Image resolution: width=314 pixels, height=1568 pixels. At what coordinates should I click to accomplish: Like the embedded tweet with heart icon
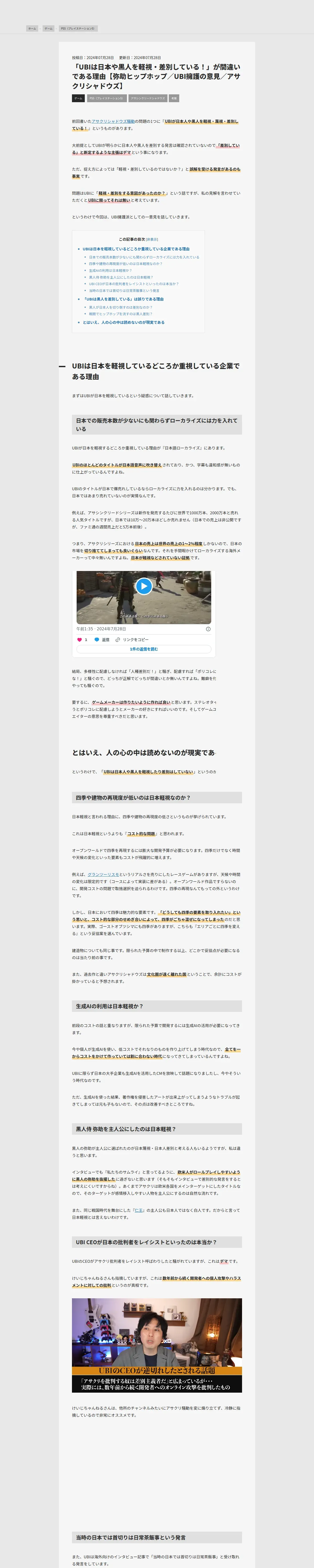click(x=79, y=640)
